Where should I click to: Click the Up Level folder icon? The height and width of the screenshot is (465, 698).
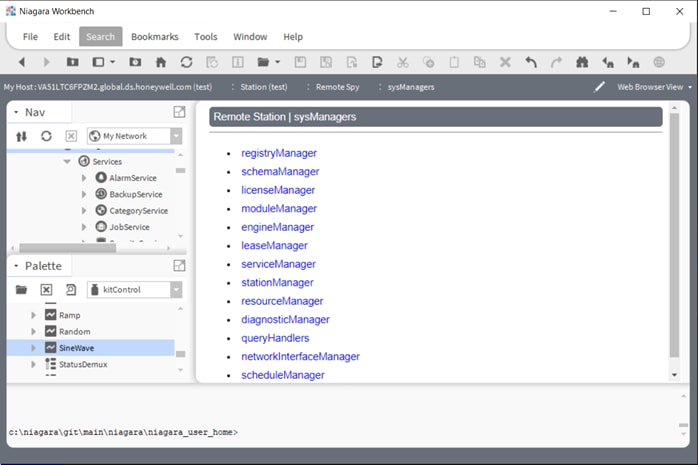pyautogui.click(x=73, y=62)
